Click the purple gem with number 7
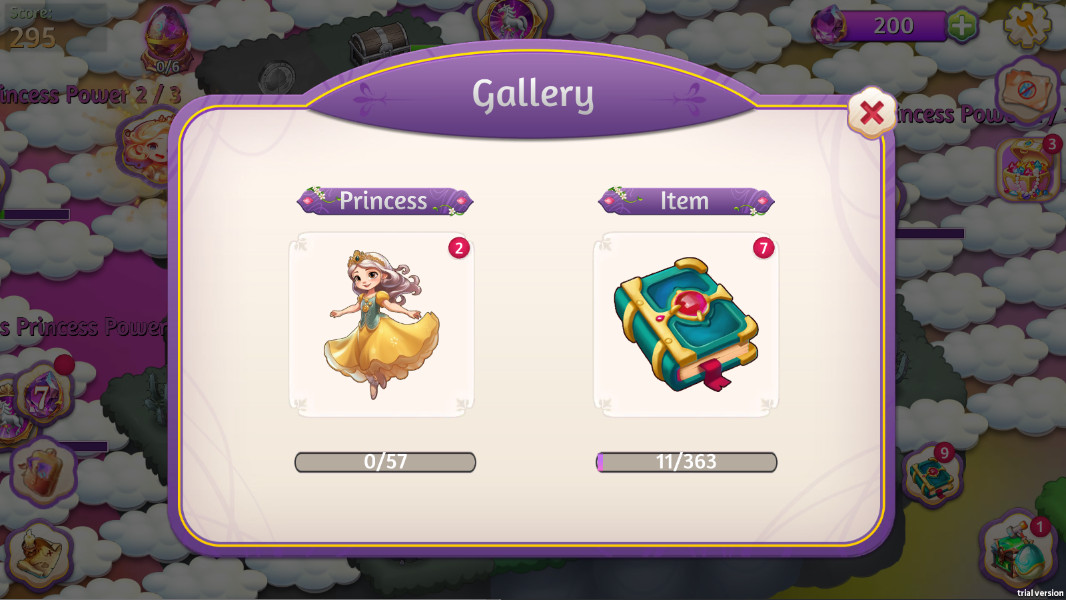1066x600 pixels. (44, 394)
